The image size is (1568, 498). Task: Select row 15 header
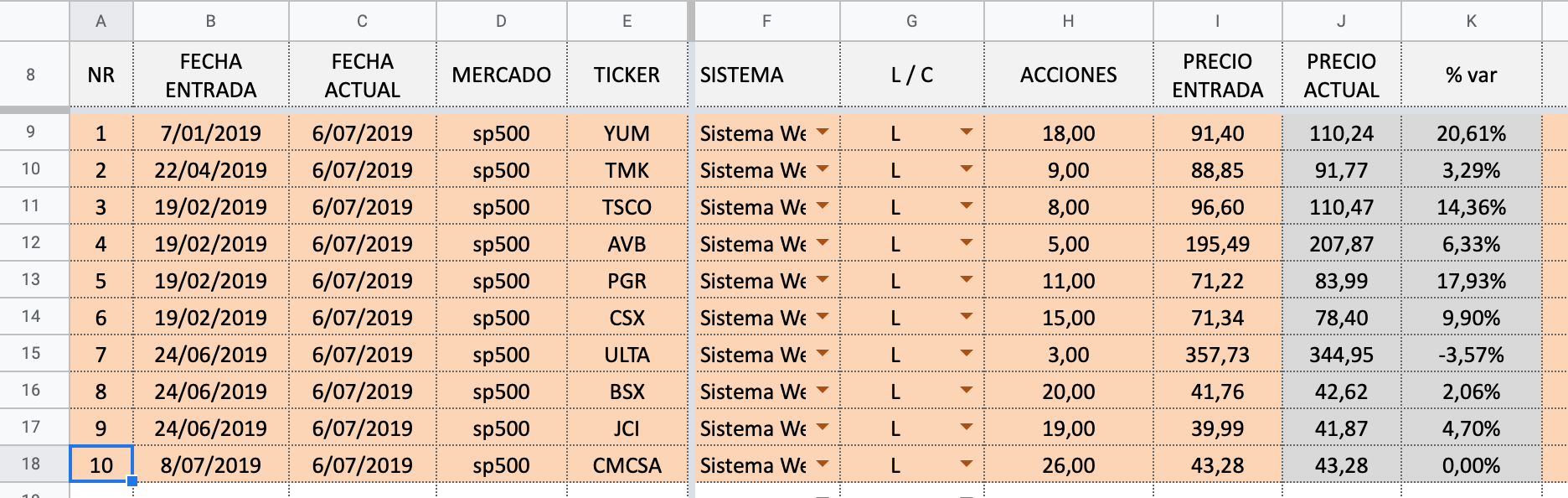(x=31, y=353)
